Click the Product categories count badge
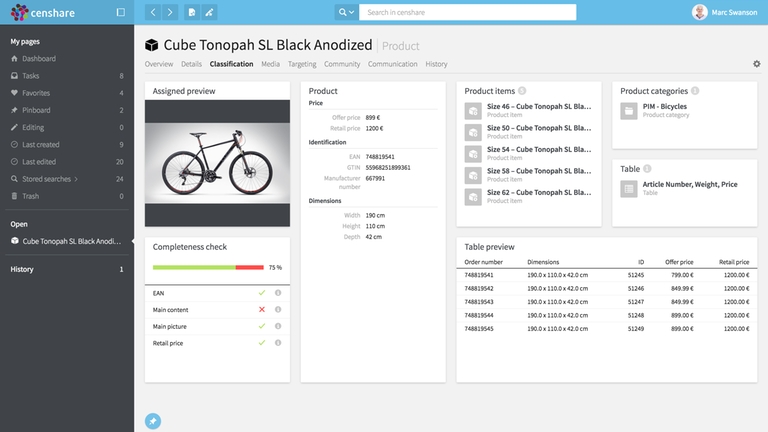The image size is (768, 432). (x=695, y=91)
